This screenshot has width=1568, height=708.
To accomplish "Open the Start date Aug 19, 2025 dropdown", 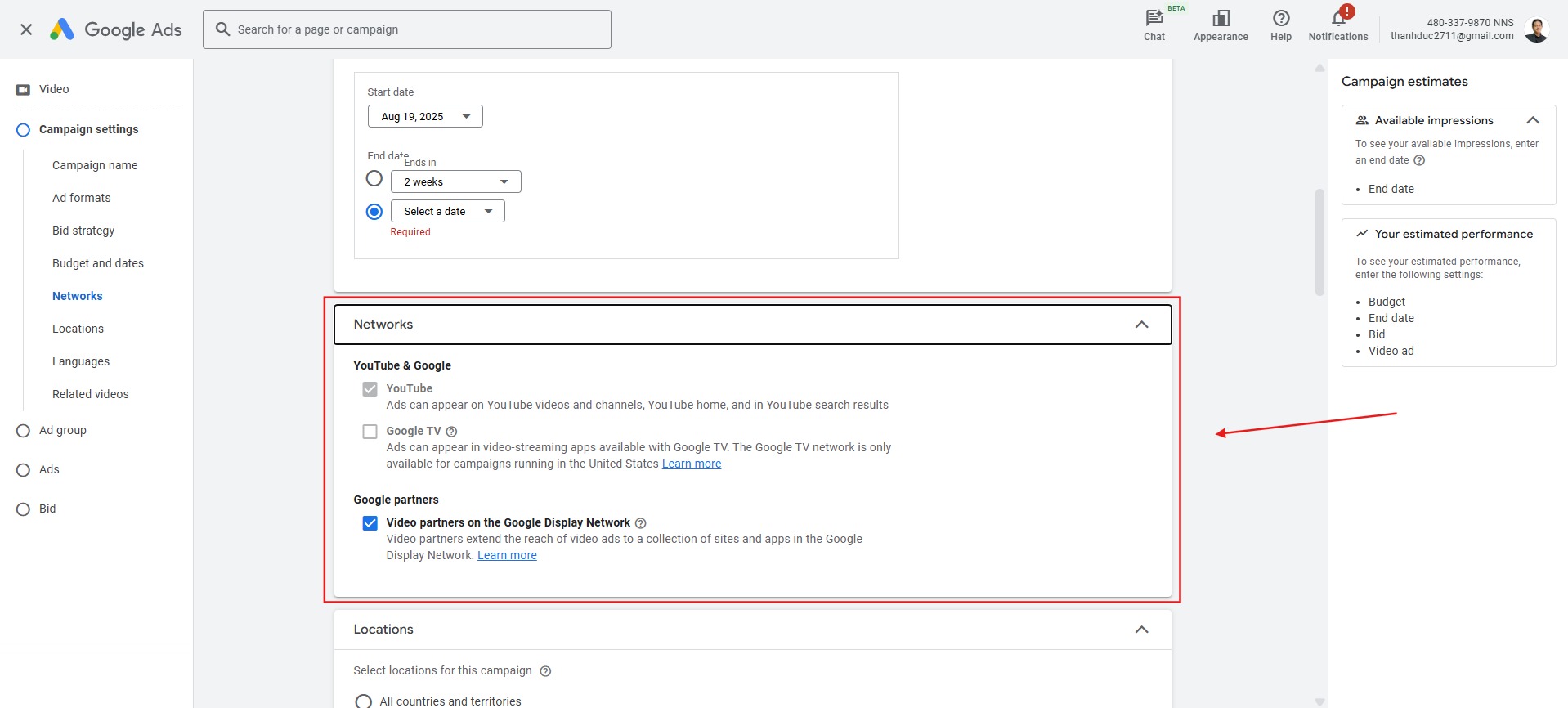I will [425, 117].
